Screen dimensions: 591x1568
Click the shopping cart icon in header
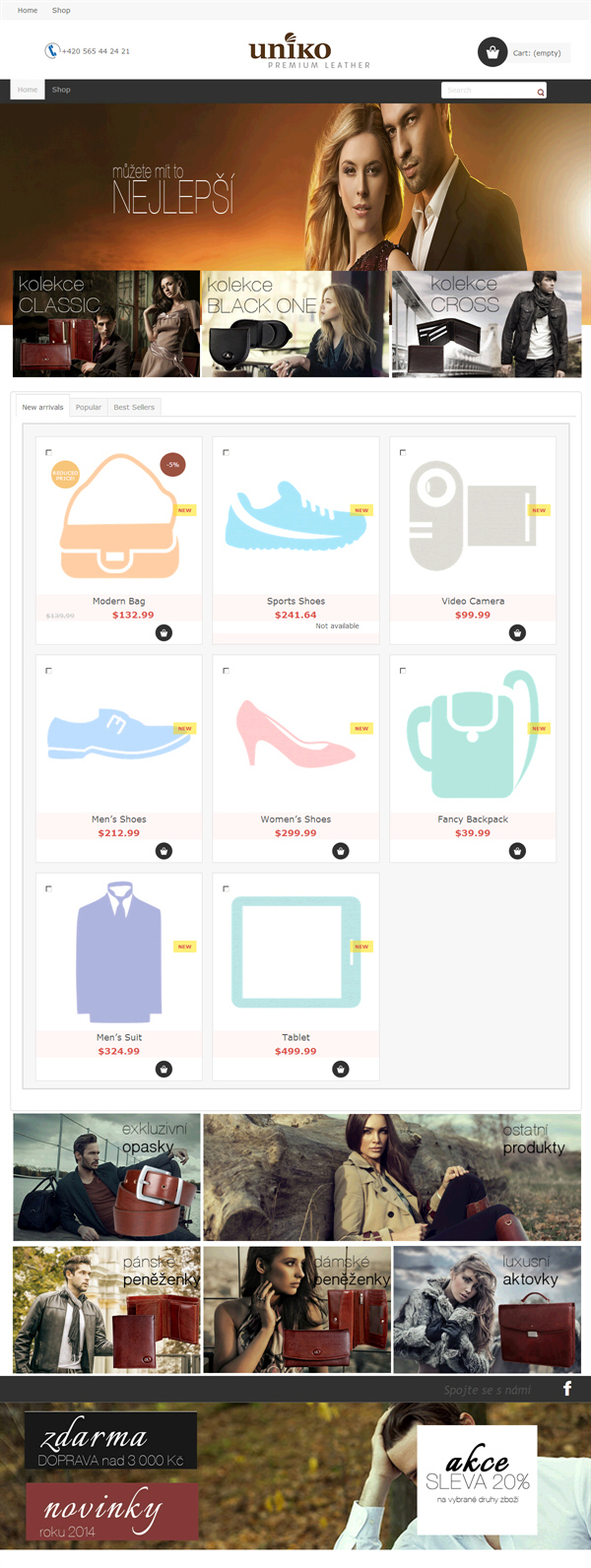492,52
